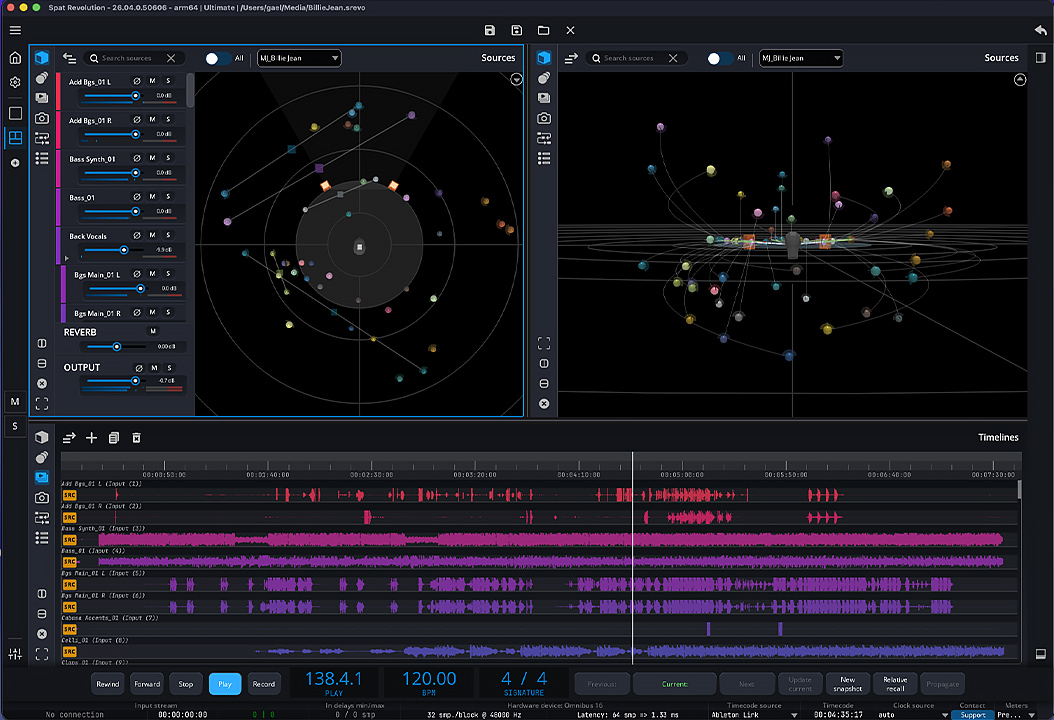Solo the Back Vocals source
This screenshot has width=1054, height=720.
[168, 236]
